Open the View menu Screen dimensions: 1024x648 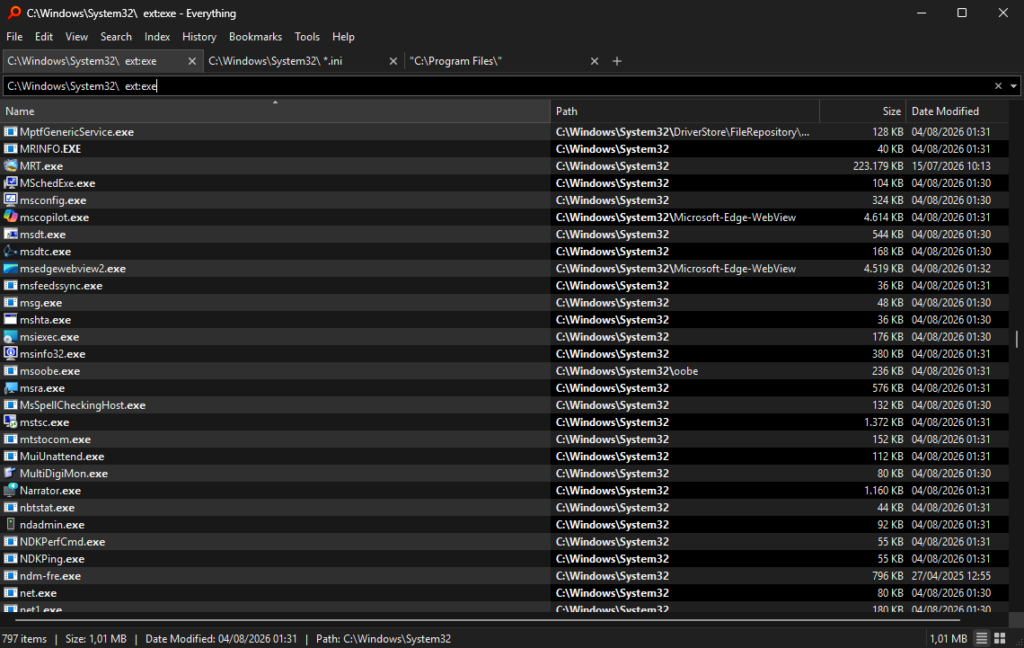click(x=76, y=37)
